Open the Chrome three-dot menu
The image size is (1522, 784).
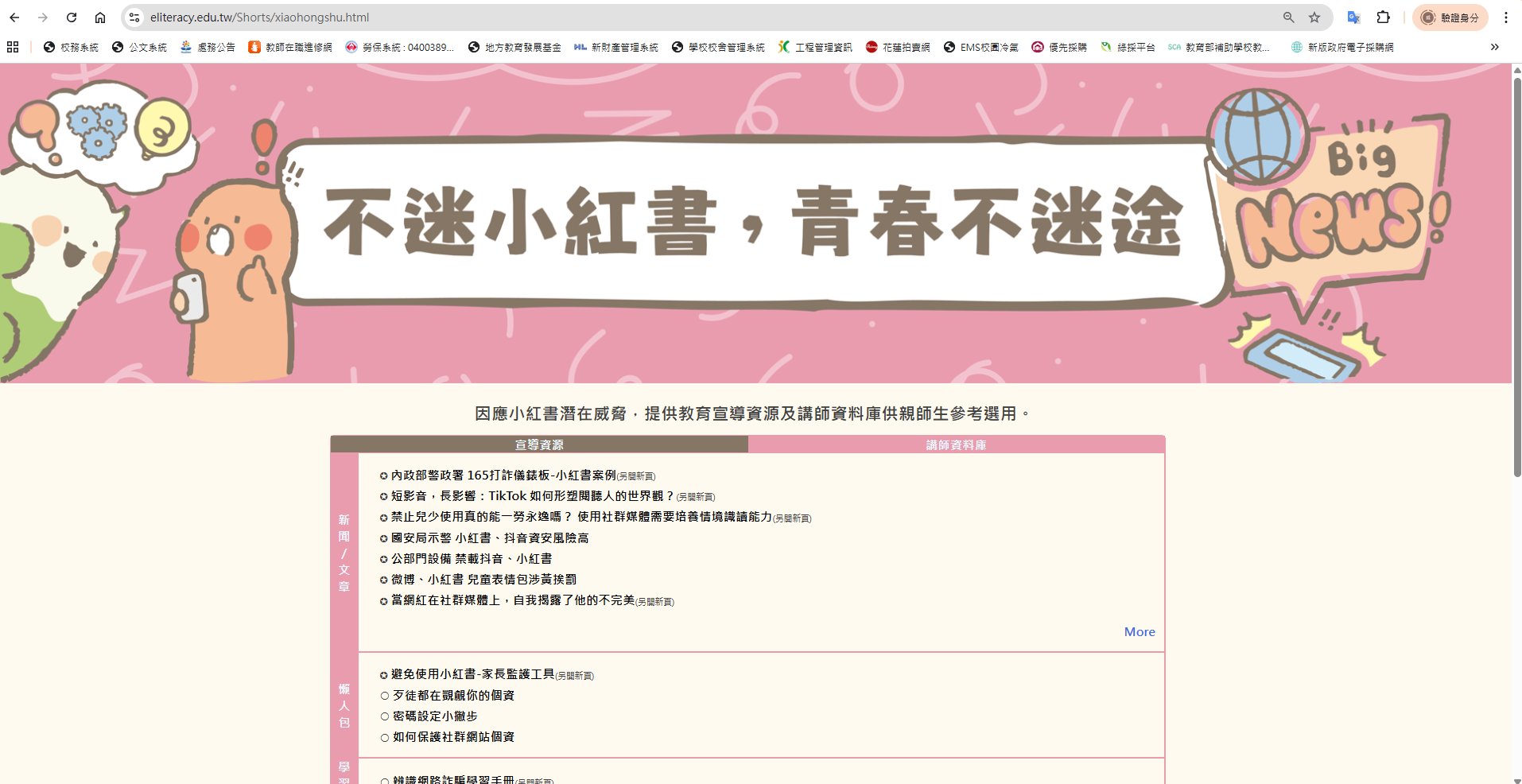click(x=1505, y=17)
